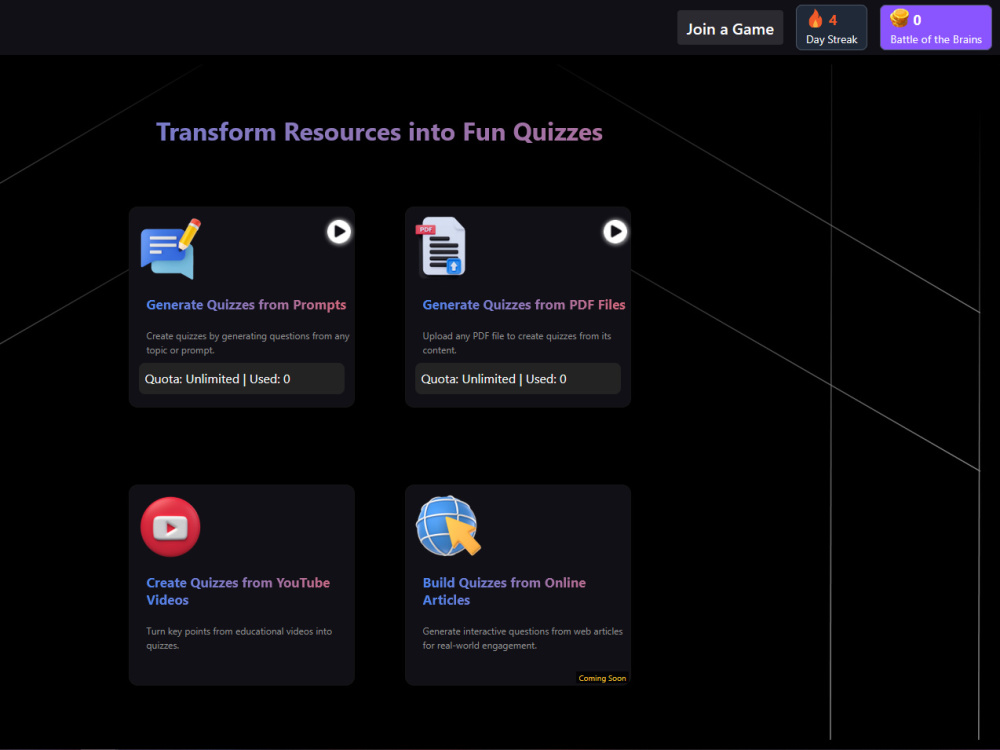1000x750 pixels.
Task: Click the flame streak icon
Action: pyautogui.click(x=815, y=19)
